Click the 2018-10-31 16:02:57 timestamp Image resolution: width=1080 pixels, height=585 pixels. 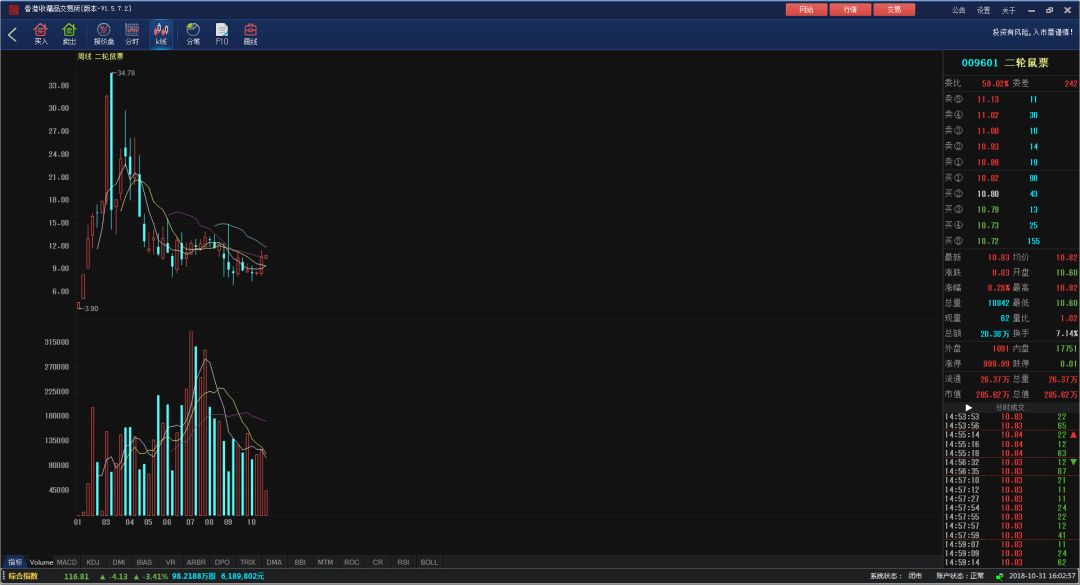tap(1043, 576)
